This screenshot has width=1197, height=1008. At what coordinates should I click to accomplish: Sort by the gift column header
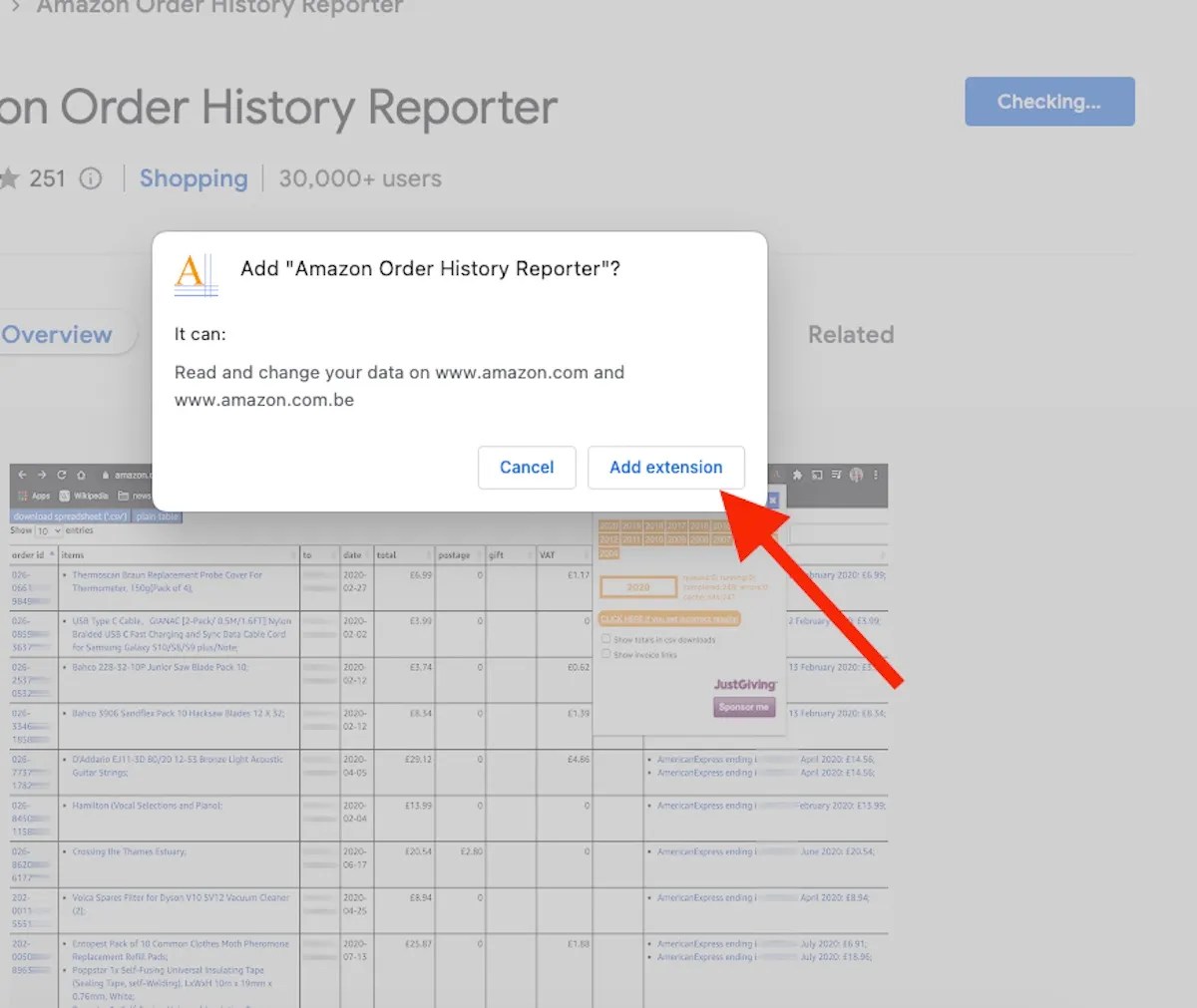point(511,555)
